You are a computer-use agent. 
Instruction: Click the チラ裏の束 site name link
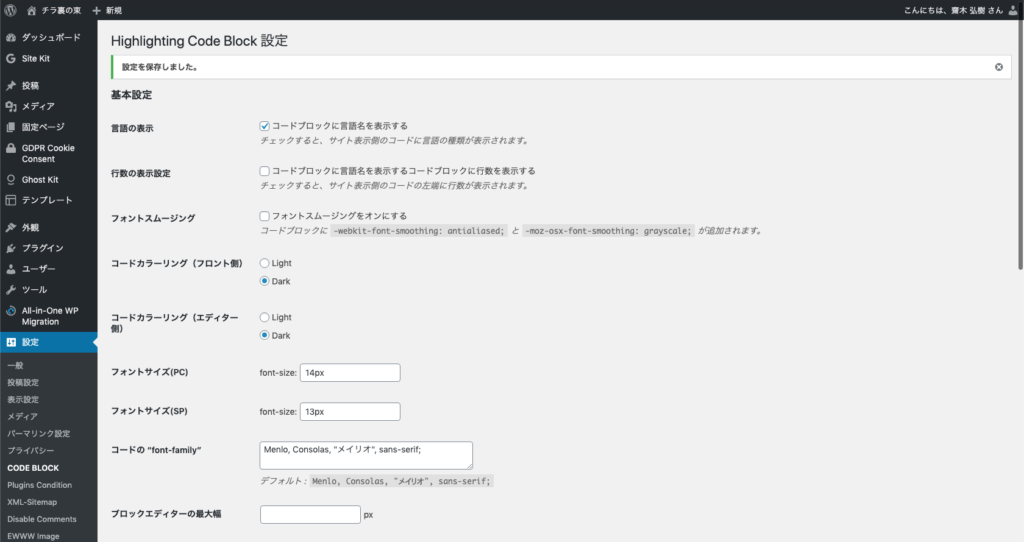pos(63,10)
